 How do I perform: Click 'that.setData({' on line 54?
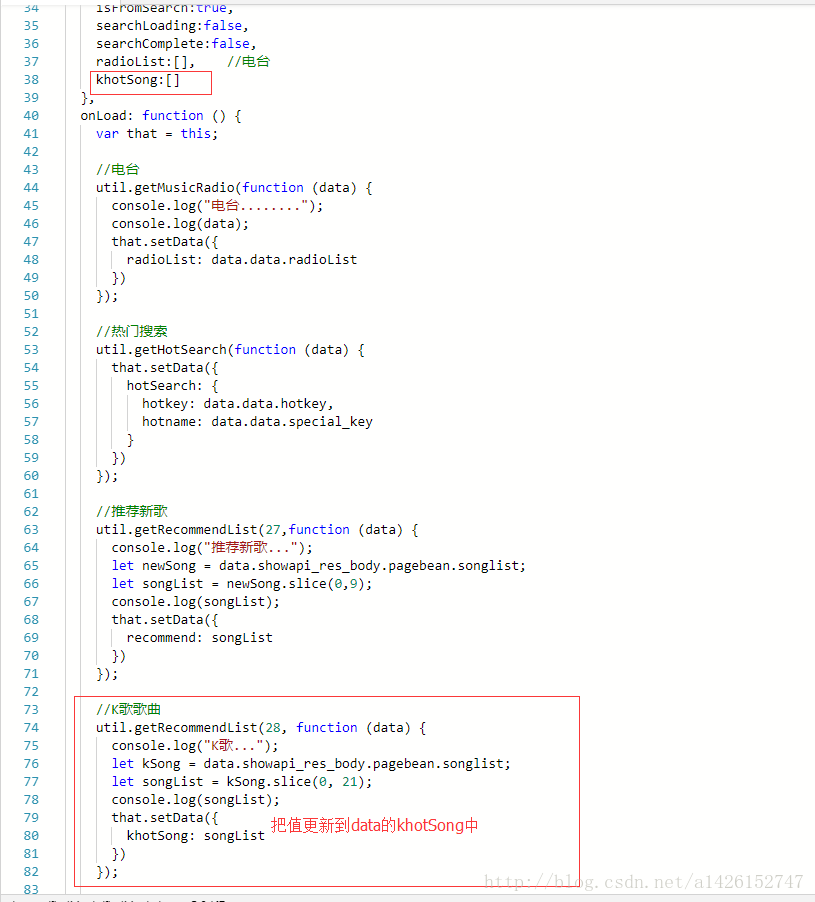[165, 368]
